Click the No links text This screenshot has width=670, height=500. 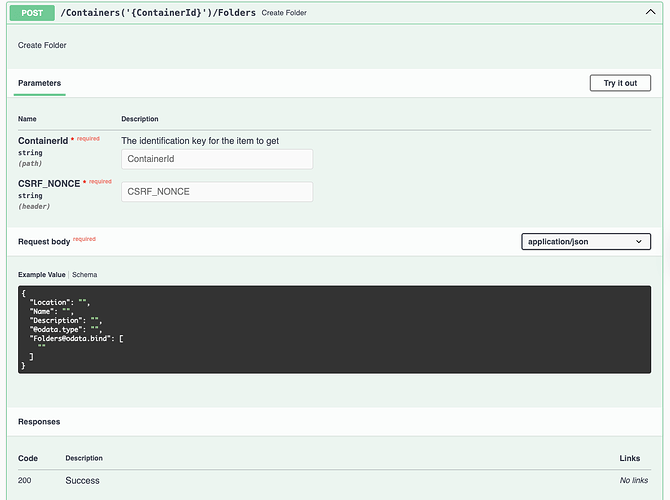635,480
